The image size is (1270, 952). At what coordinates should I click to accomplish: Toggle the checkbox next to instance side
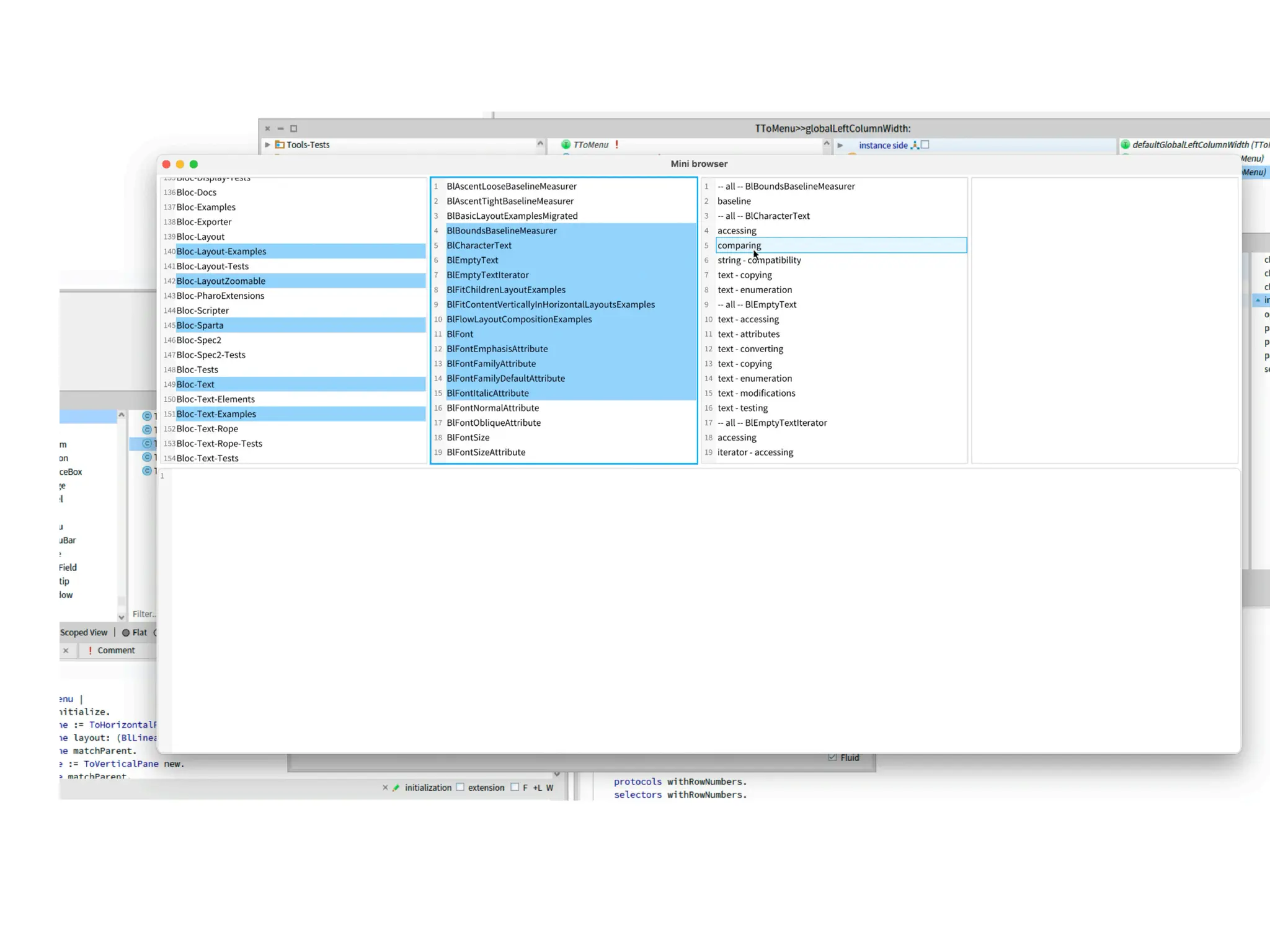tap(925, 145)
